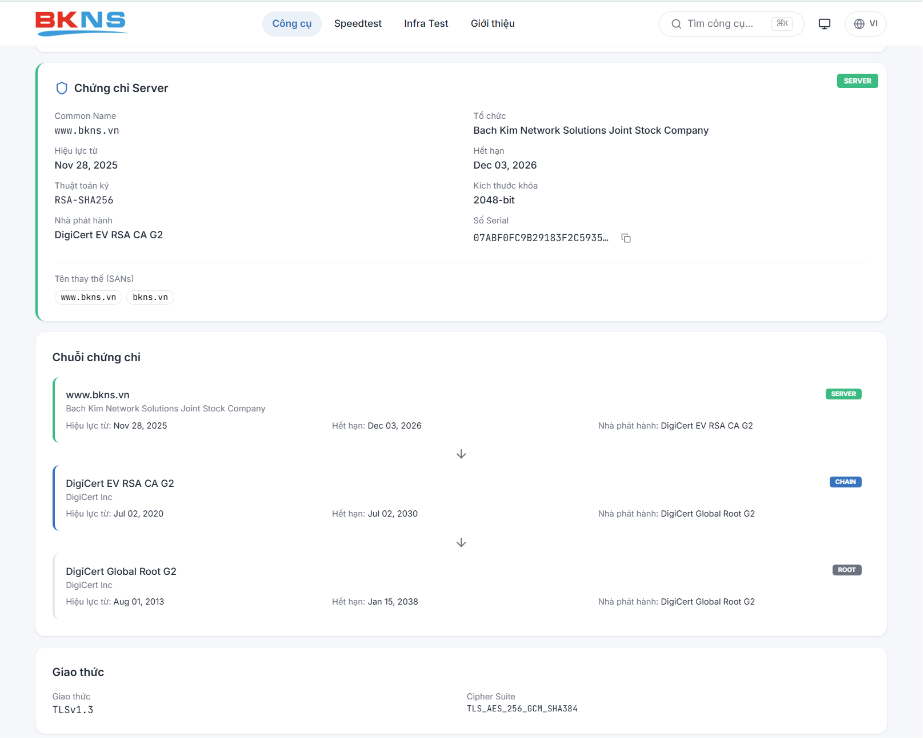
Task: Copy the serial number with copy icon
Action: click(626, 238)
